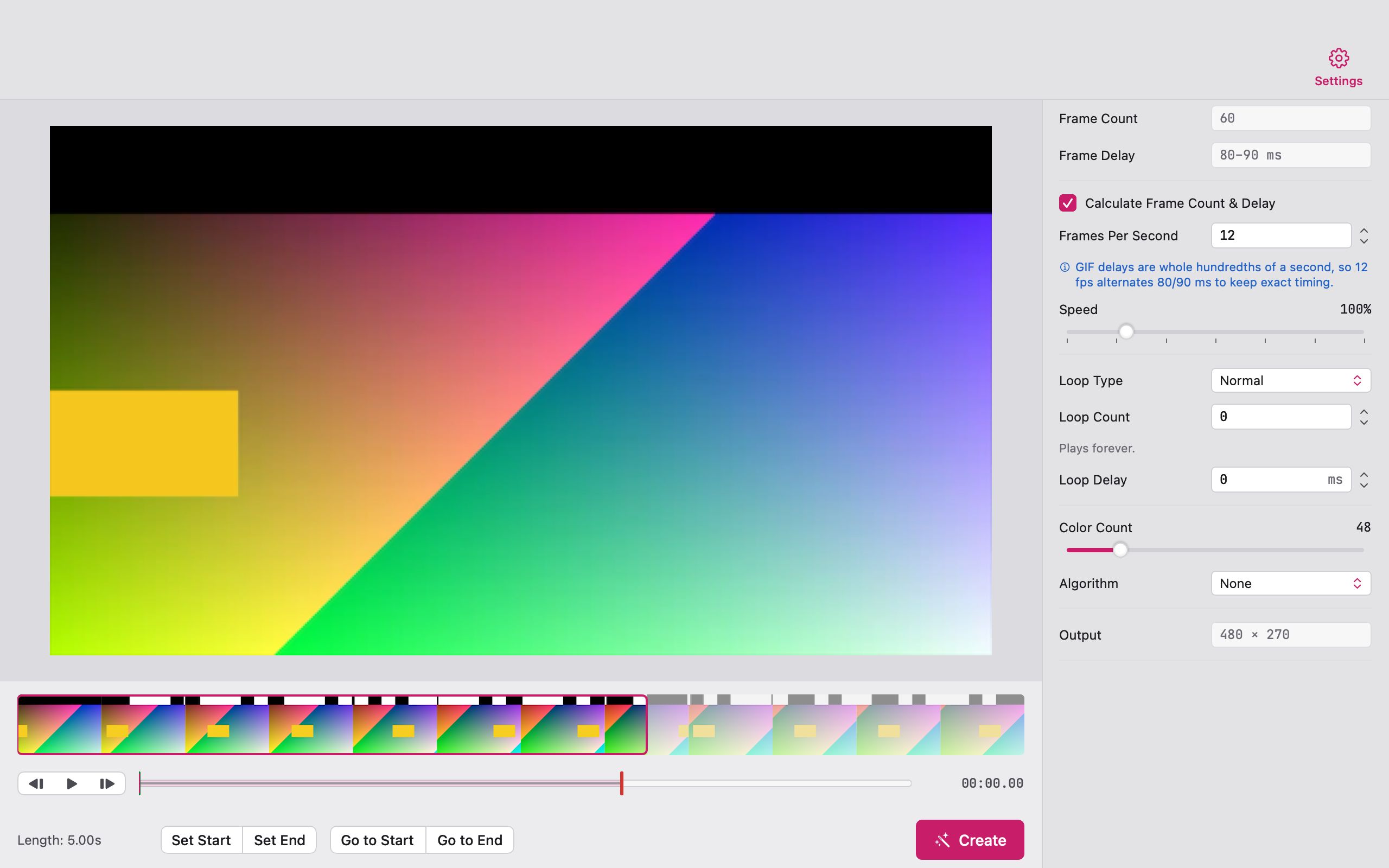Screen dimensions: 1389x868
Task: Decrement Loop Count using the down arrow
Action: click(1365, 422)
